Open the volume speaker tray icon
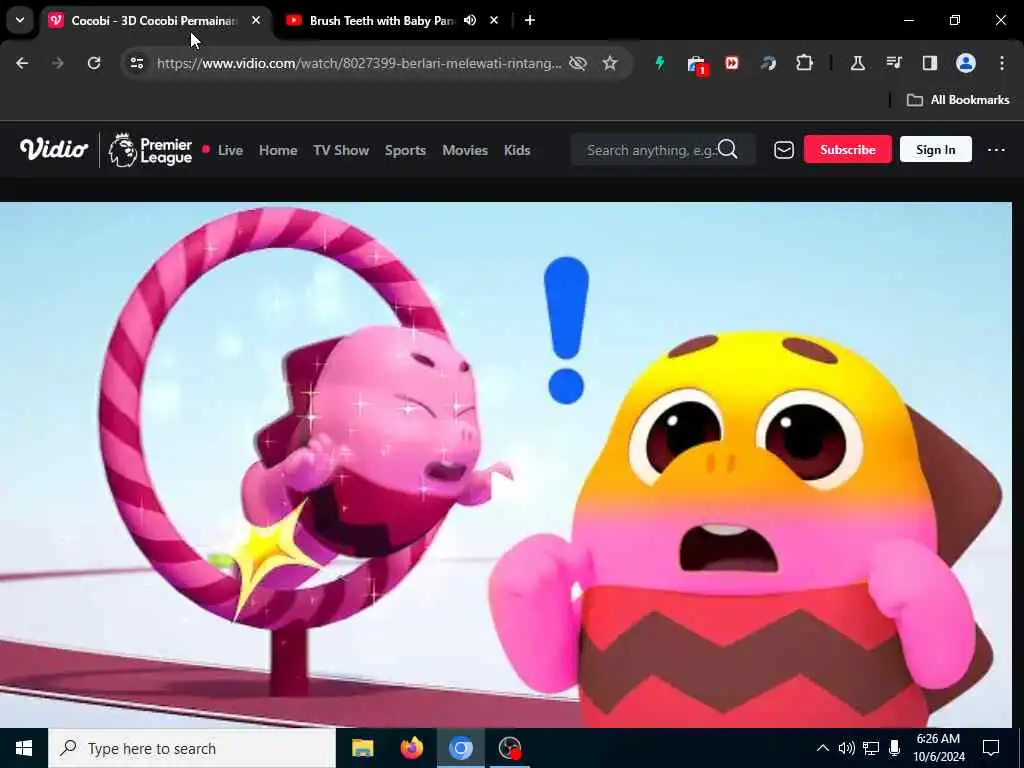Image resolution: width=1024 pixels, height=768 pixels. tap(846, 748)
